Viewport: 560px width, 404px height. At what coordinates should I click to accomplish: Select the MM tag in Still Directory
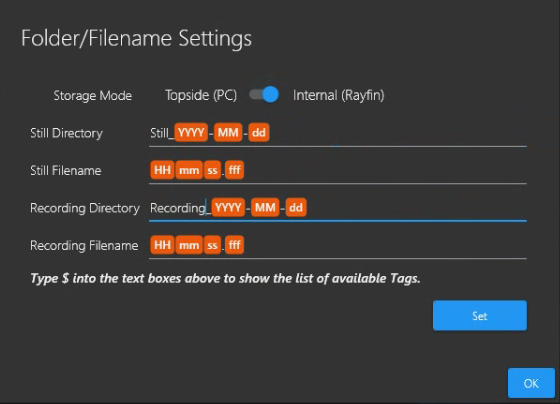pyautogui.click(x=228, y=133)
